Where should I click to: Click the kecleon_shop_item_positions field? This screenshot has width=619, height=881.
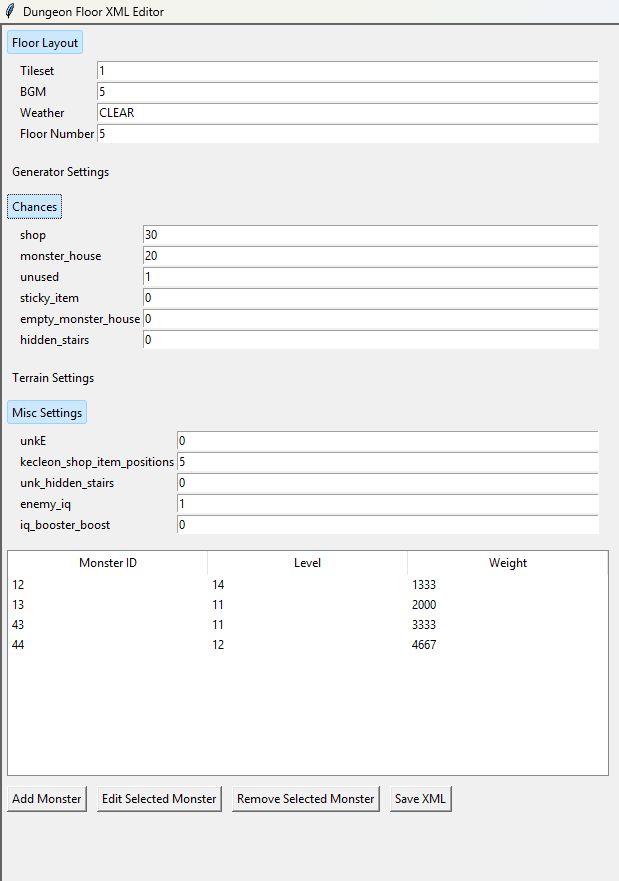click(387, 462)
